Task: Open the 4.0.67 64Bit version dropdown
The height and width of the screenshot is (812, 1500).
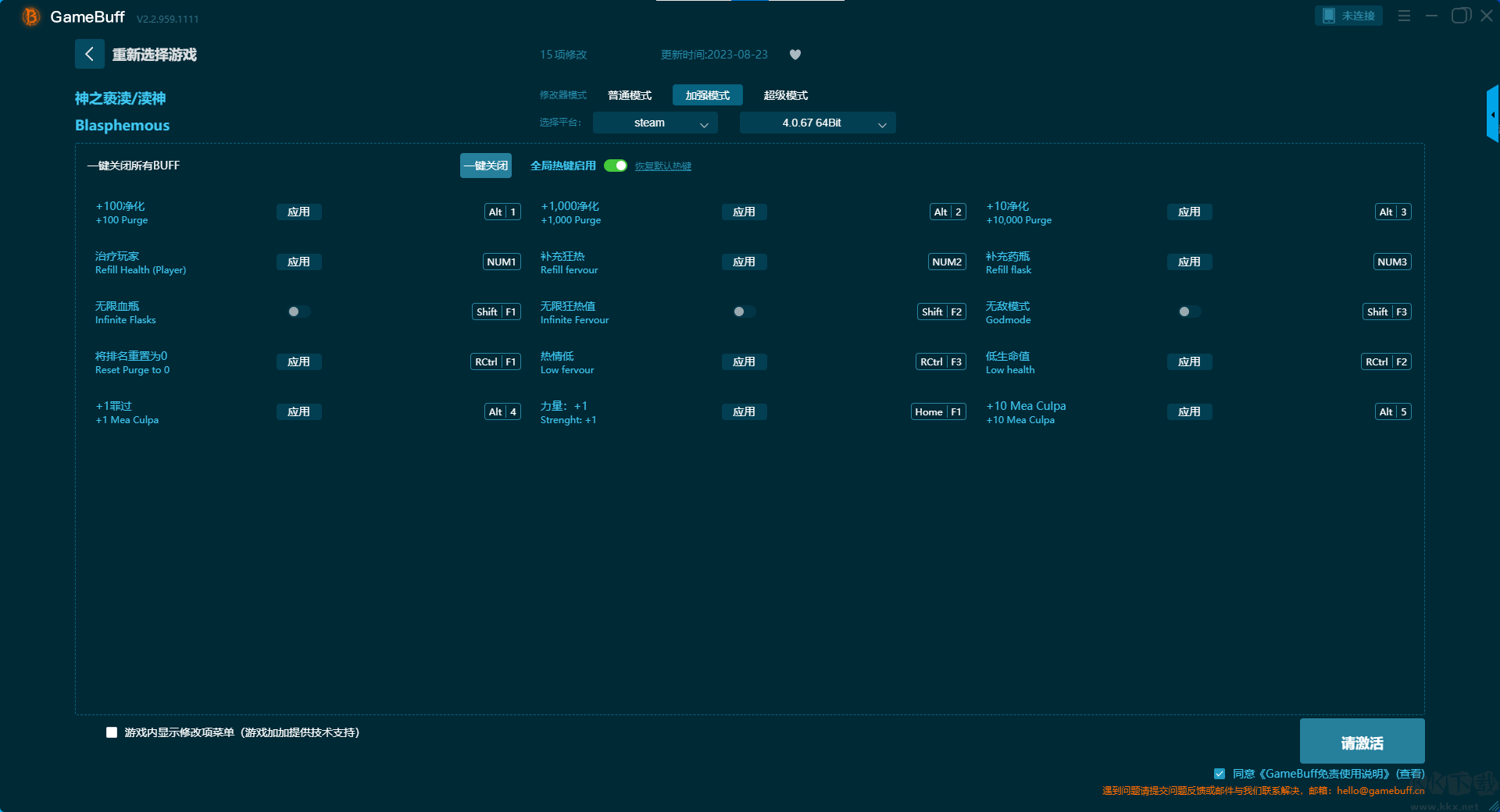Action: 817,123
